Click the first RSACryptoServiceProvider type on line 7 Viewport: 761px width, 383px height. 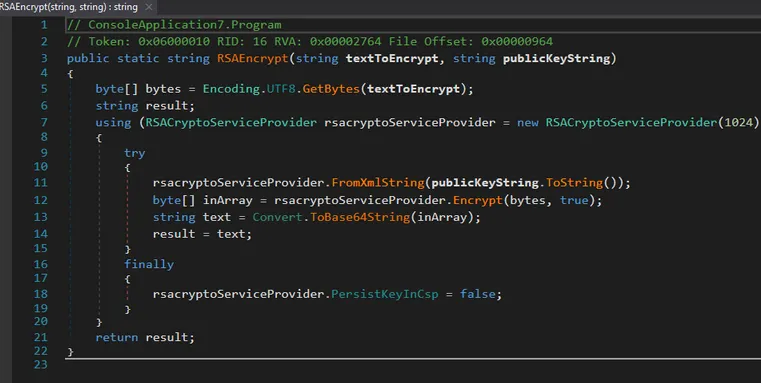[x=231, y=122]
